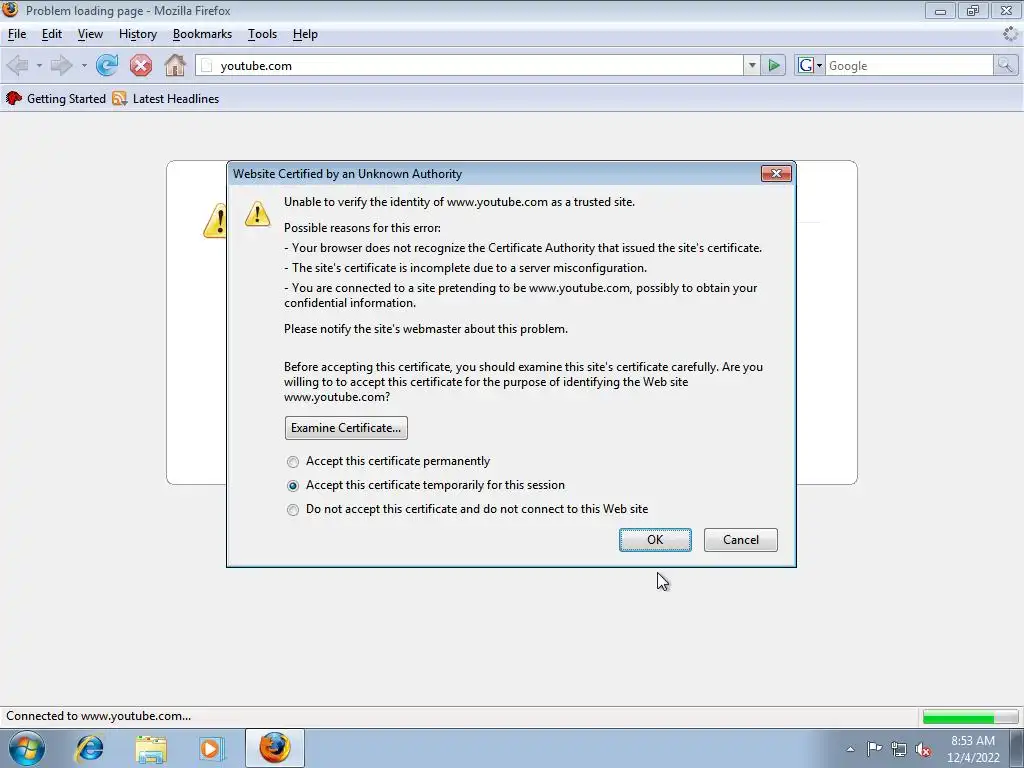This screenshot has width=1024, height=768.
Task: Click the muted volume tray icon
Action: tap(923, 750)
